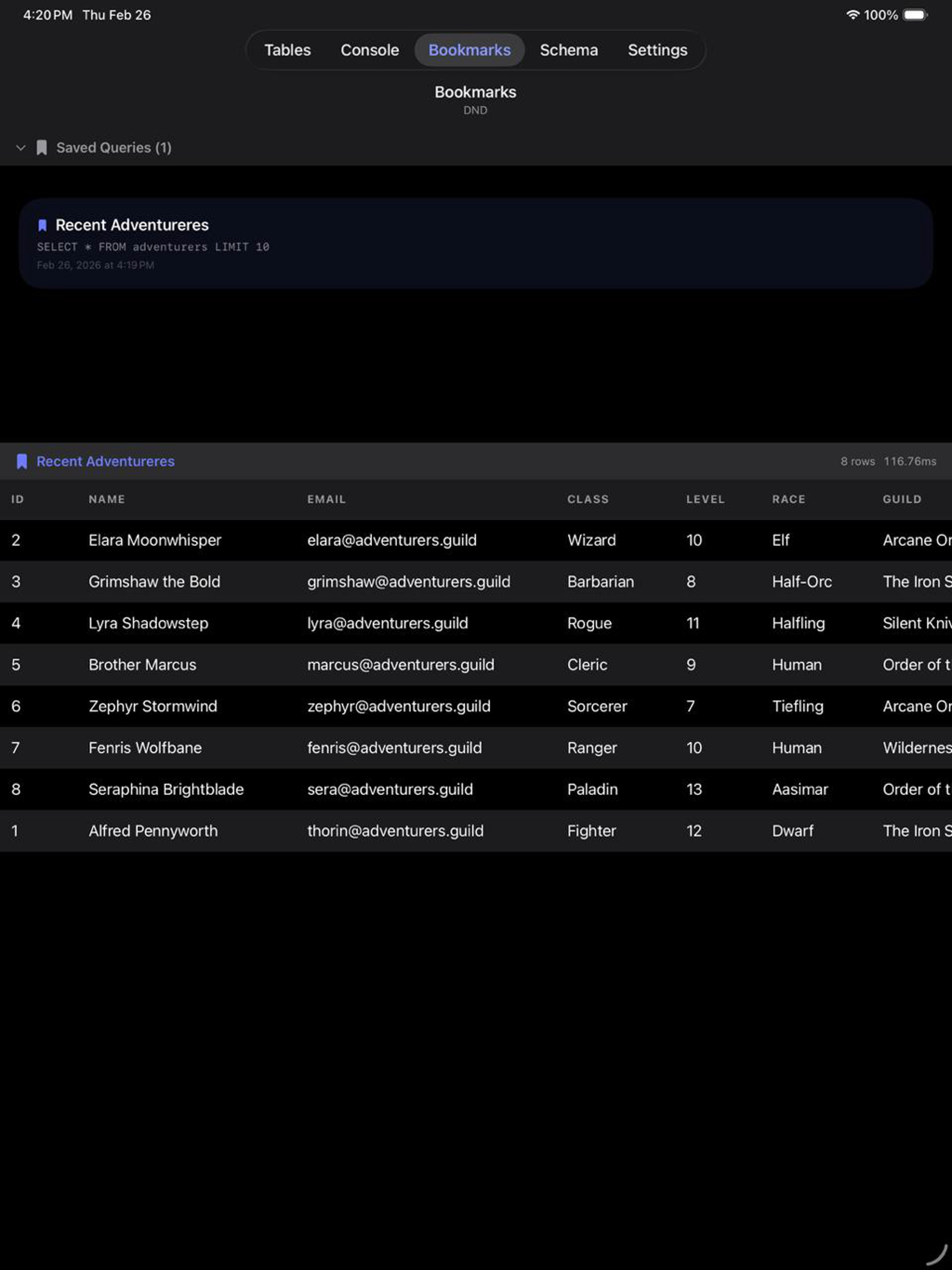Click the Barbarian class cell

pos(601,581)
